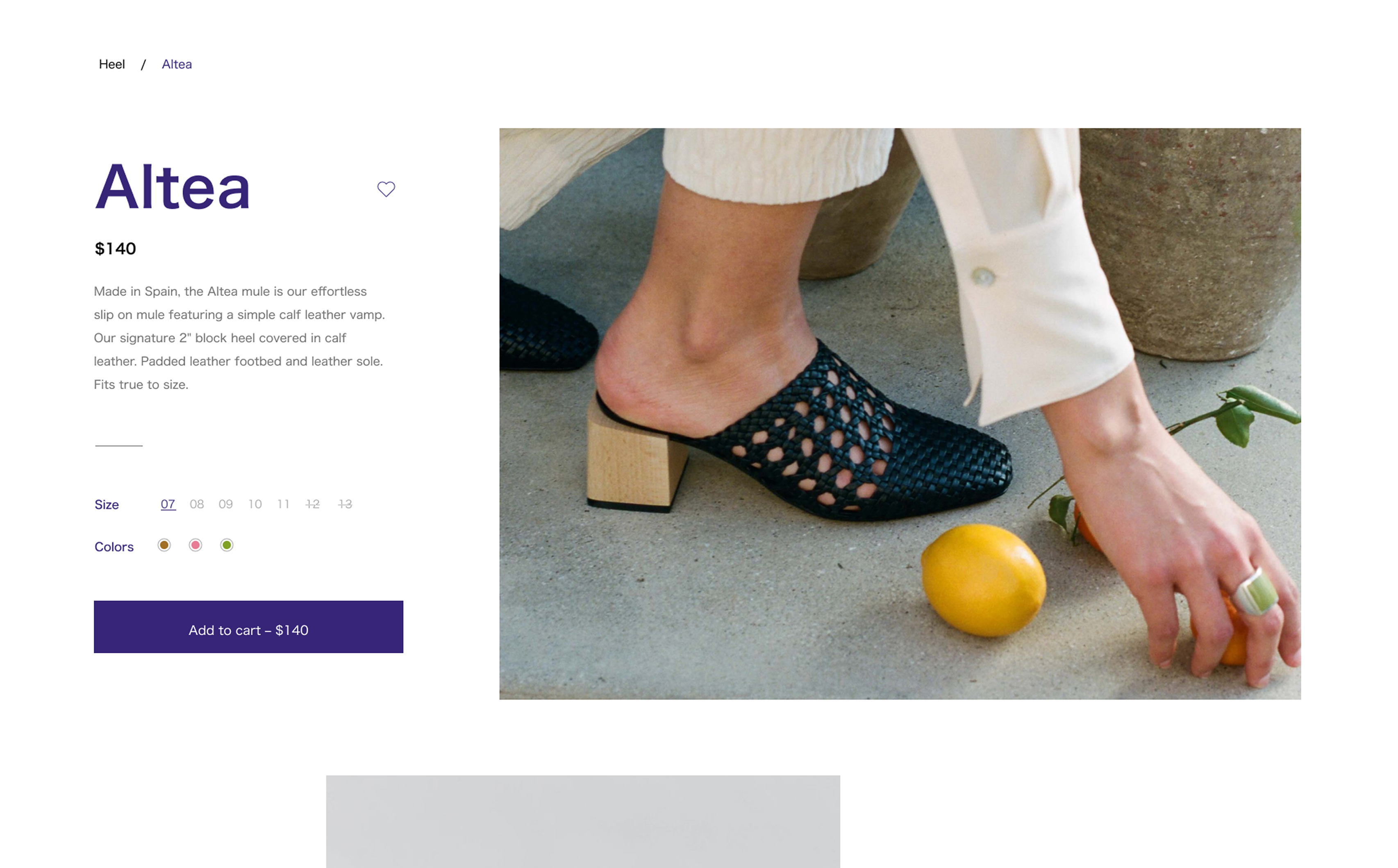Viewport: 1398px width, 868px height.
Task: Click the unavailable size 13
Action: coord(344,504)
